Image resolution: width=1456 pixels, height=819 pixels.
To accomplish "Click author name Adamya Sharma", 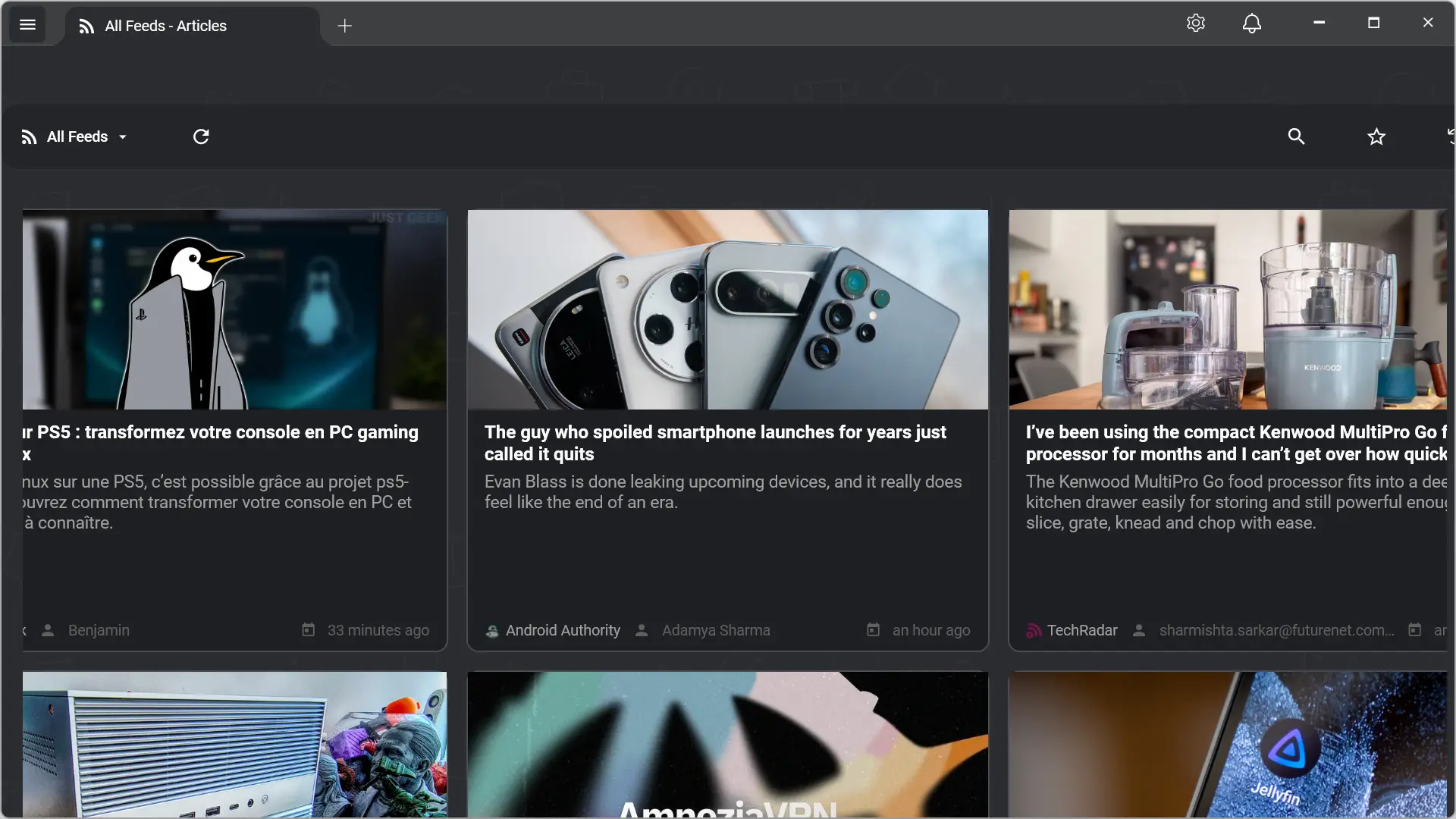I will [716, 630].
